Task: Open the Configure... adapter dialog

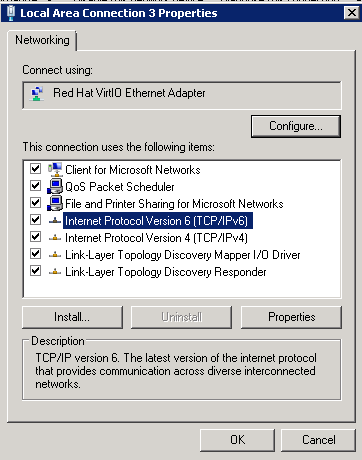Action: tap(296, 126)
